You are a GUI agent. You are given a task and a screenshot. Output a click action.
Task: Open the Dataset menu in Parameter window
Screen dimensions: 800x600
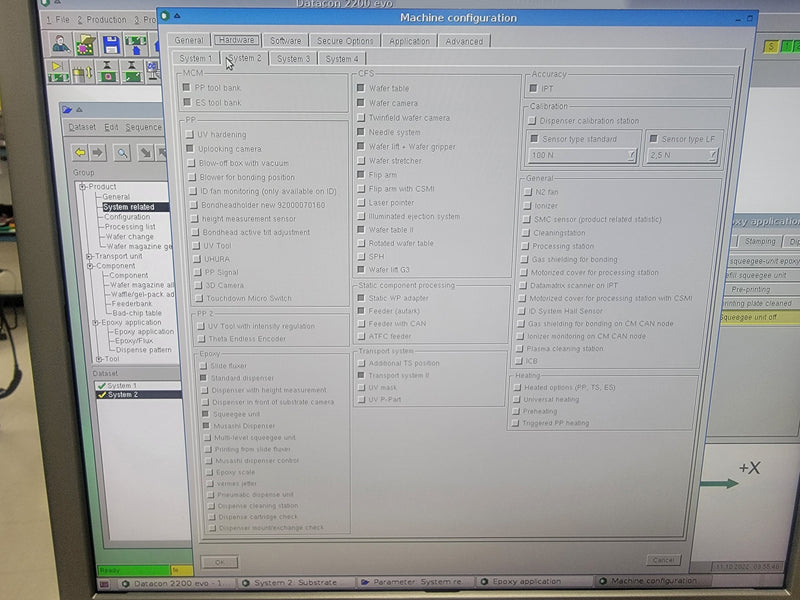[x=82, y=127]
